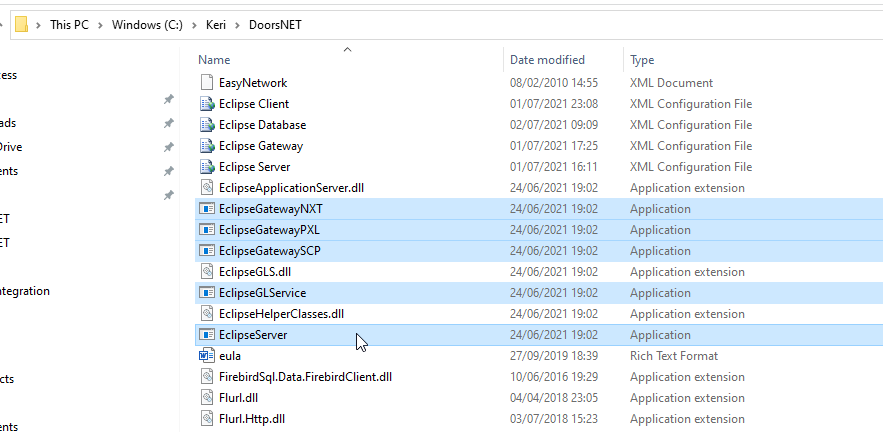Viewport: 883px width, 432px height.
Task: Click the EclipseApplicationServer.dll file icon
Action: click(x=207, y=188)
